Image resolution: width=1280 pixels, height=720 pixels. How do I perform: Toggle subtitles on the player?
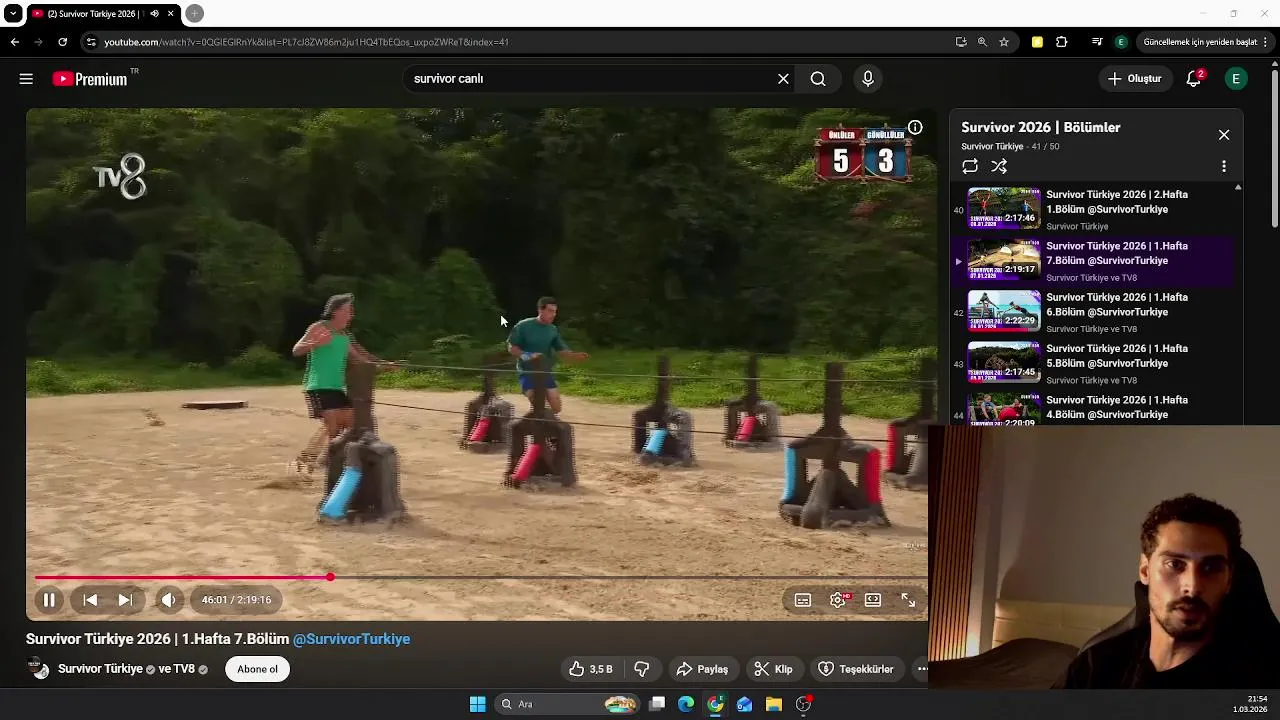803,600
